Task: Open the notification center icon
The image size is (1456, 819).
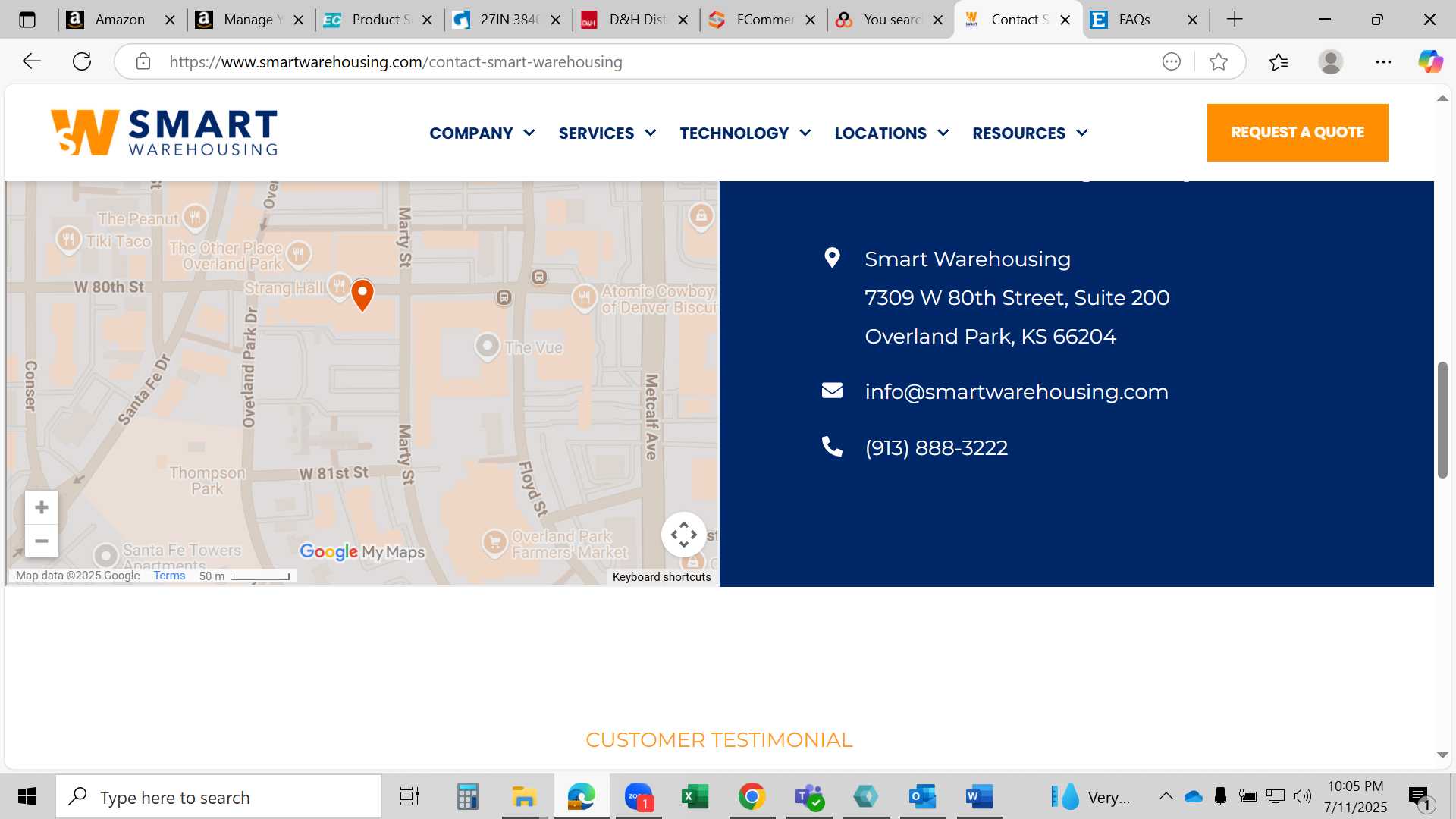Action: pyautogui.click(x=1420, y=797)
